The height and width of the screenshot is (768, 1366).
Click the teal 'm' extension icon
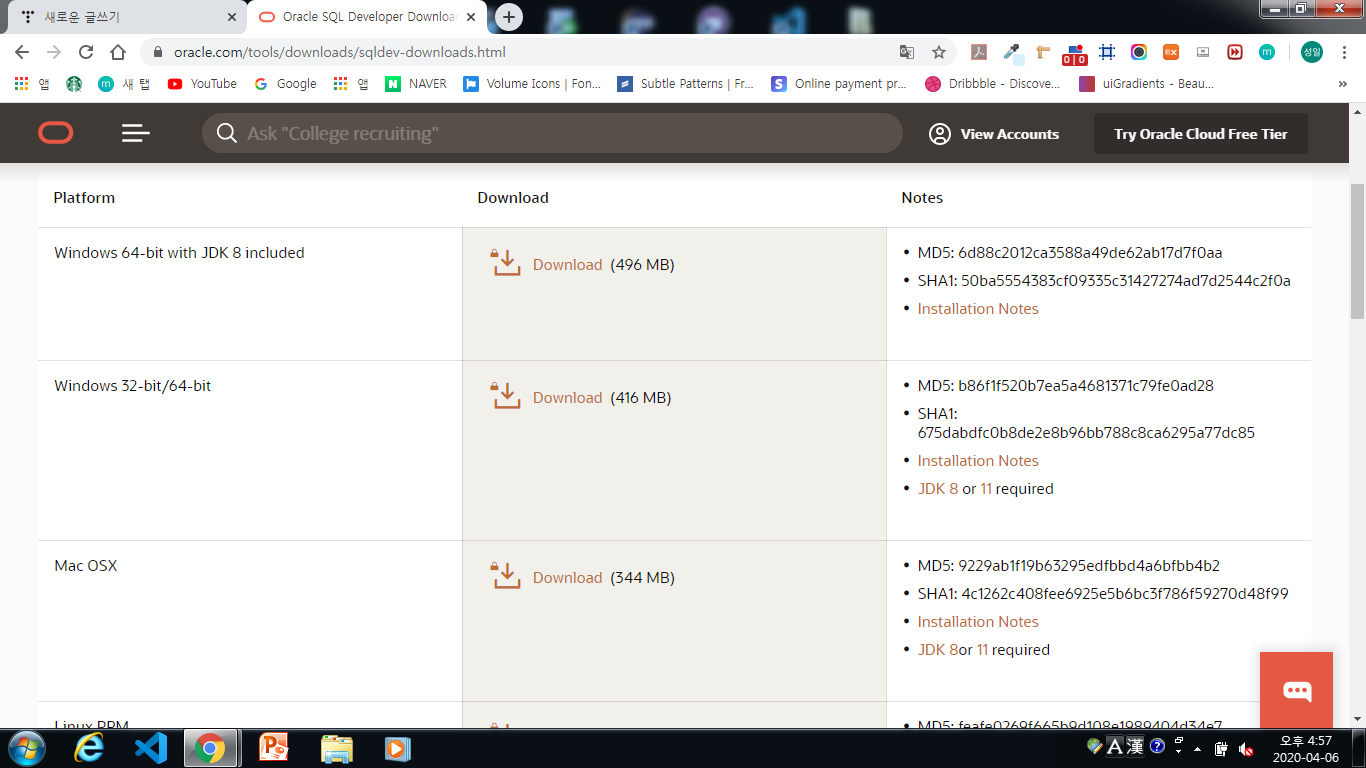1267,52
